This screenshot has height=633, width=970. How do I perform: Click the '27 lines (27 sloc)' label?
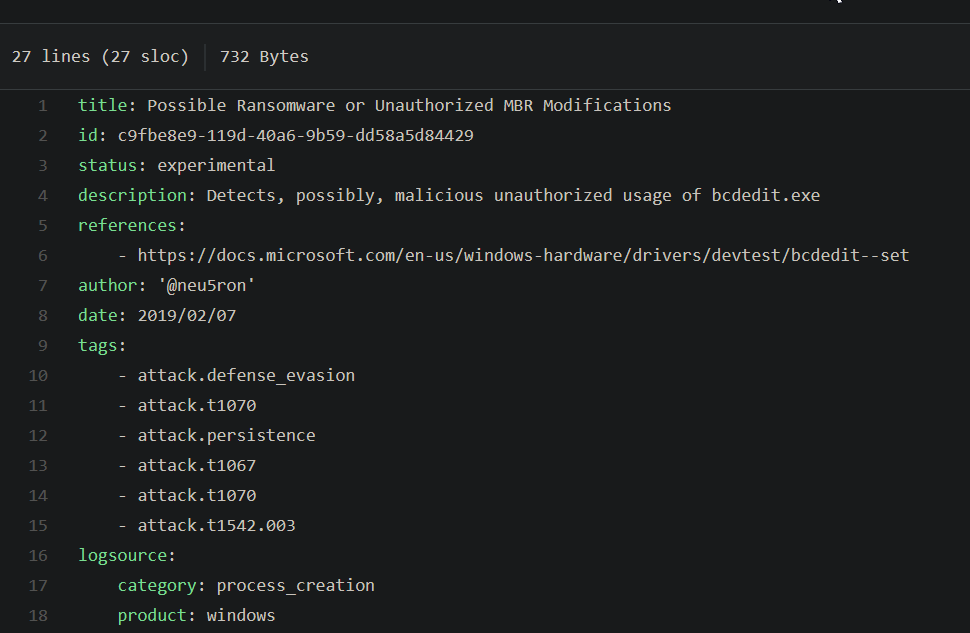coord(100,56)
